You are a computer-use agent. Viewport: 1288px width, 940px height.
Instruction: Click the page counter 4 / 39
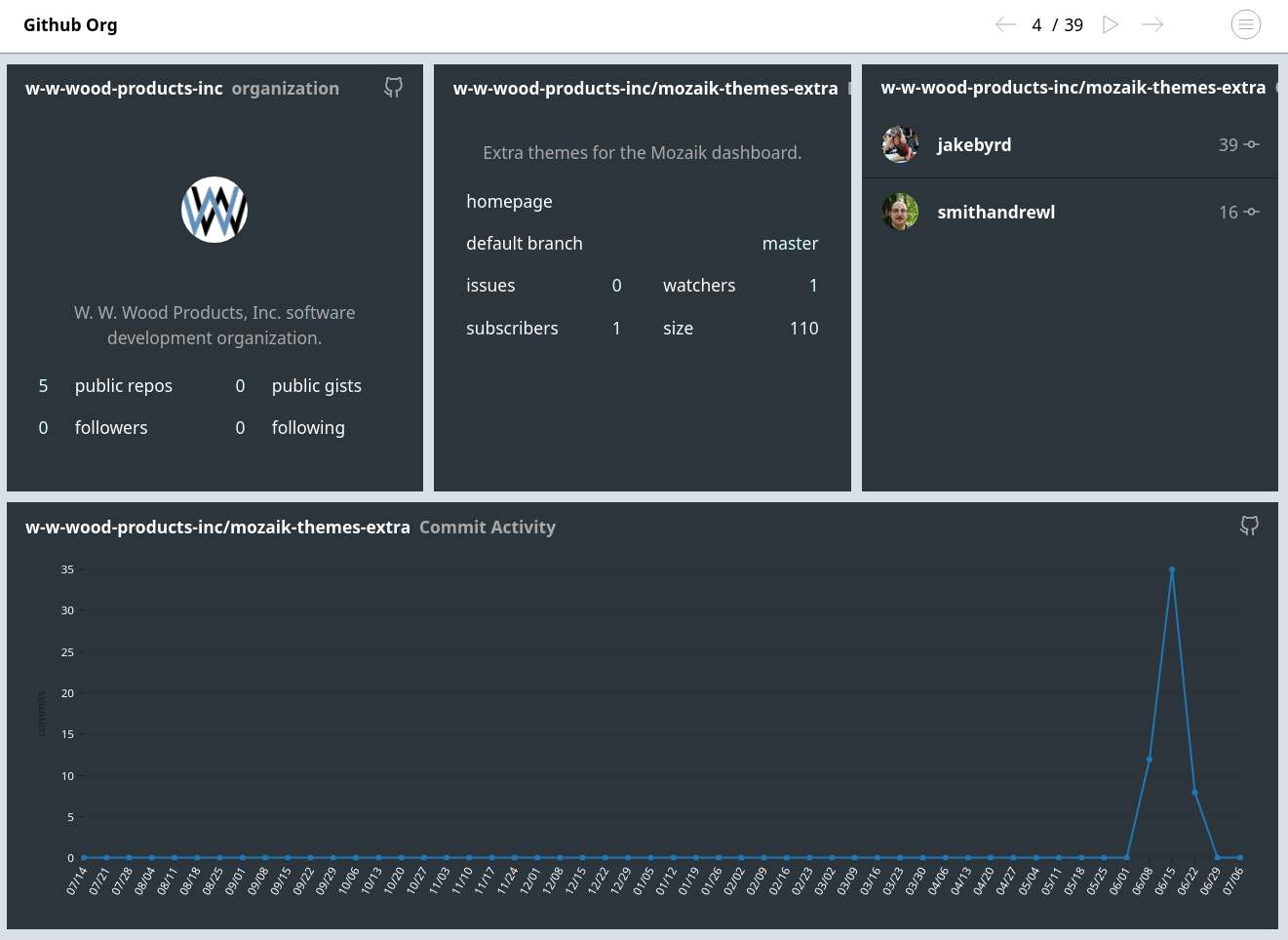[x=1057, y=25]
